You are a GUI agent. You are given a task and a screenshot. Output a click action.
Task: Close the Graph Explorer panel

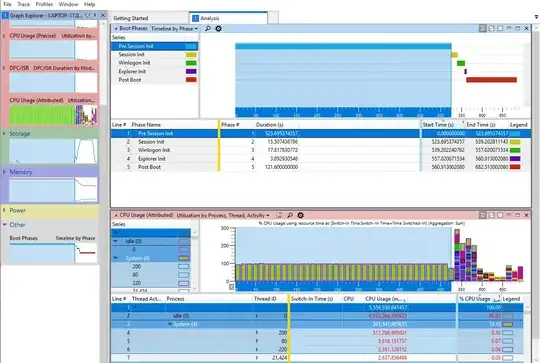click(x=103, y=15)
